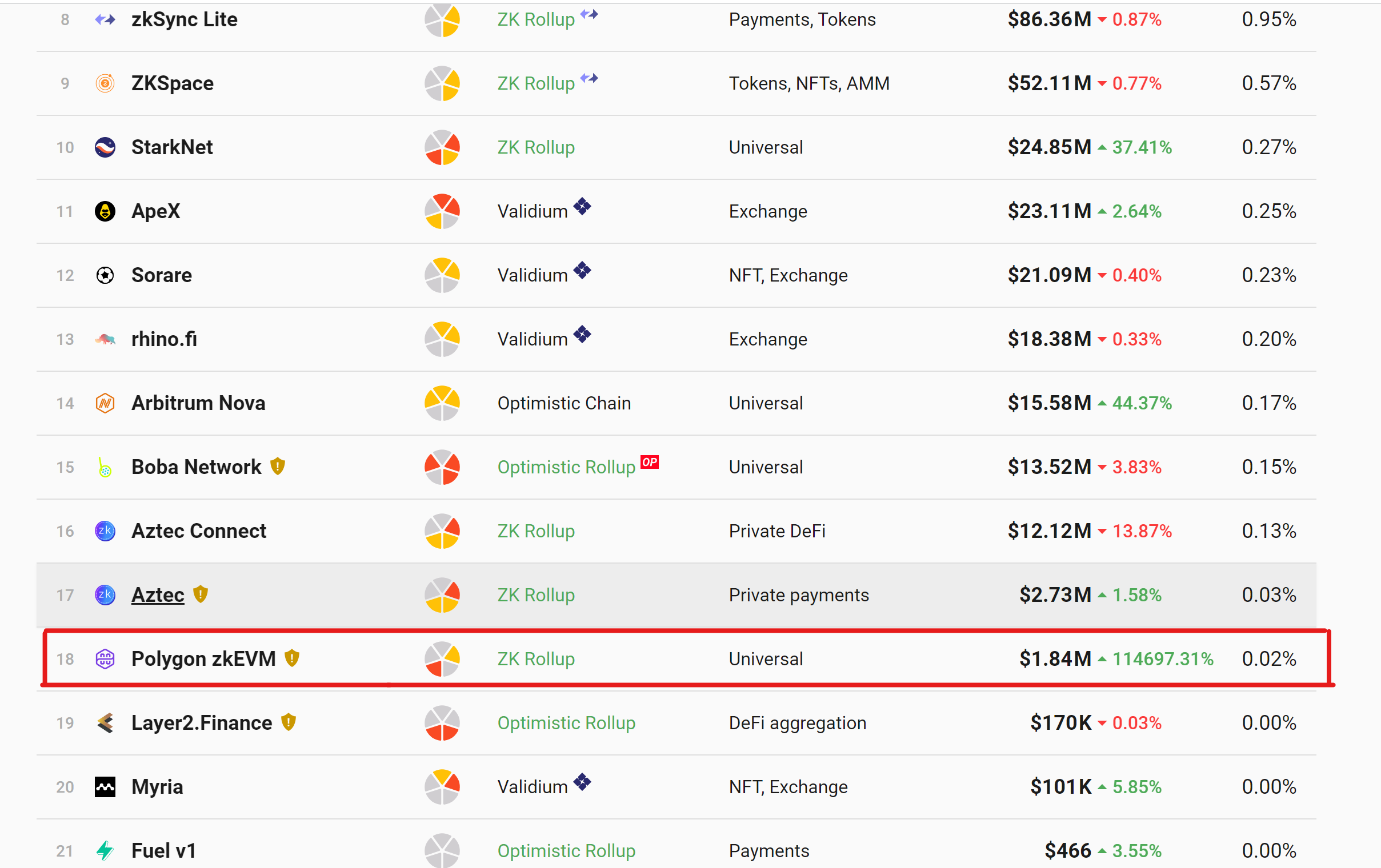The height and width of the screenshot is (868, 1381).
Task: Click the ZKSpace logo icon
Action: click(105, 84)
